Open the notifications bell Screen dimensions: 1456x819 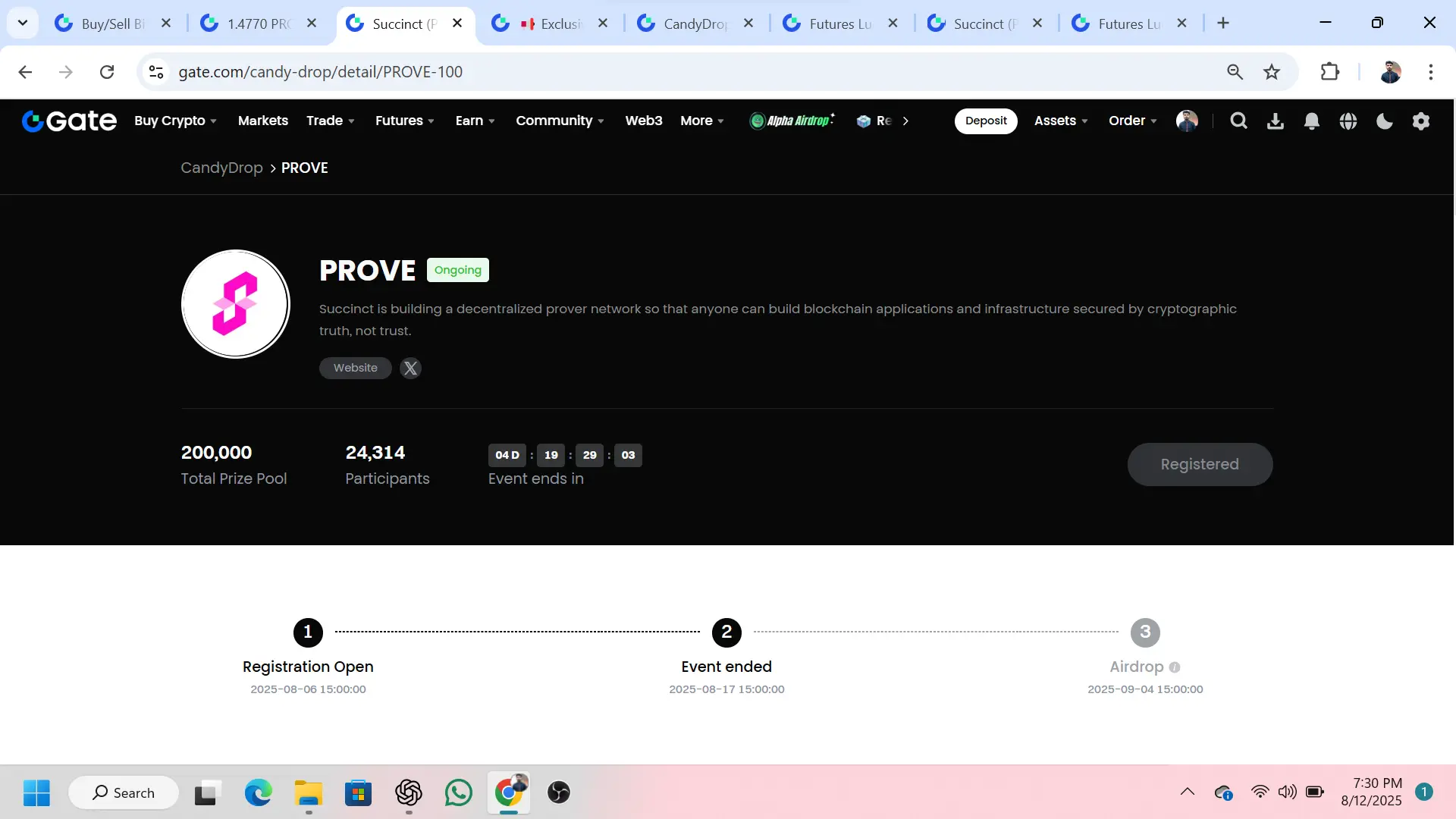pyautogui.click(x=1312, y=121)
